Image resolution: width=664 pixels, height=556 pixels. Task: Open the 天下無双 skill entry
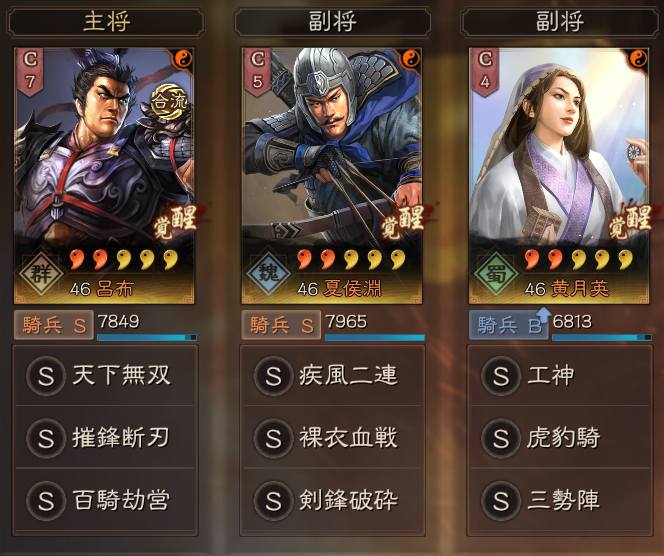click(x=105, y=376)
